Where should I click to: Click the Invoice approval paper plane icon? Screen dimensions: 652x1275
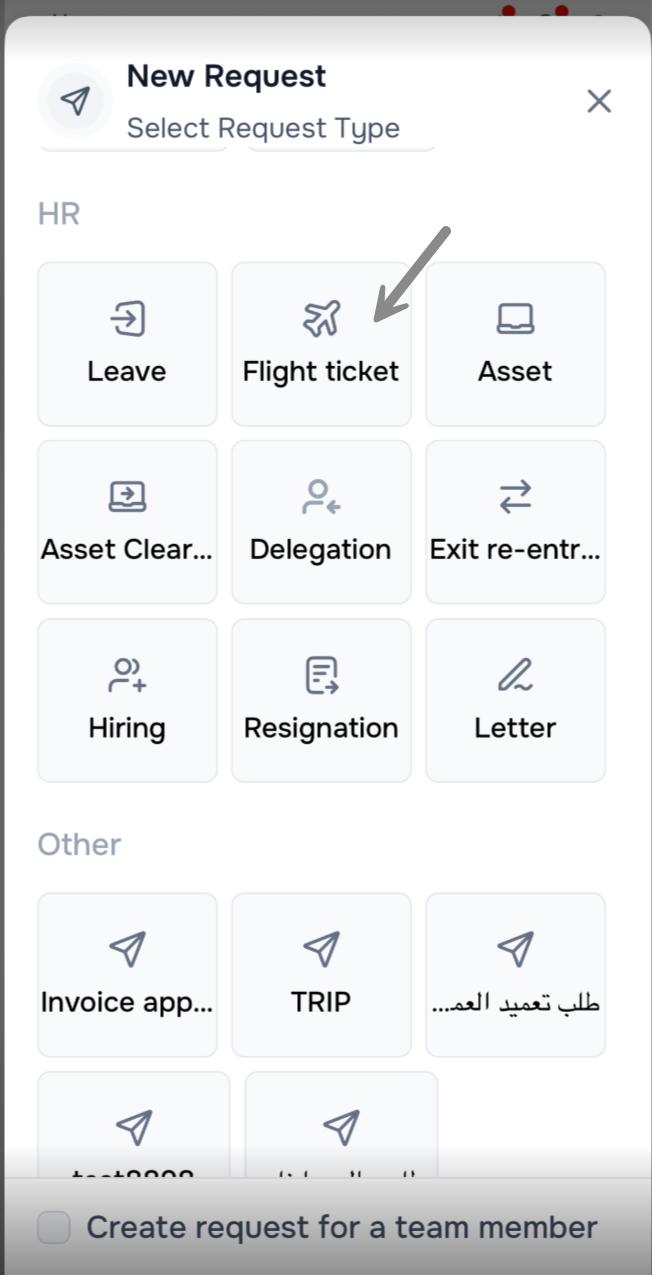coord(127,947)
